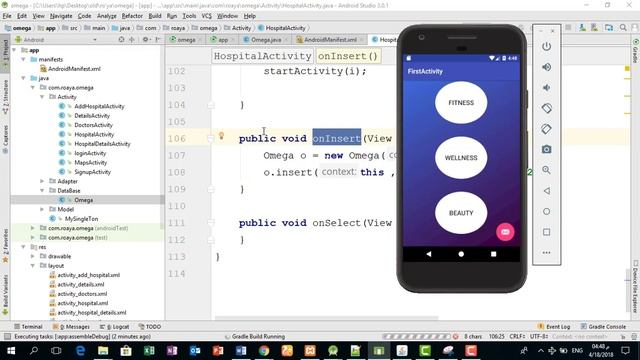This screenshot has width=640, height=360.
Task: Open the TODO tool window
Action: pyautogui.click(x=150, y=327)
